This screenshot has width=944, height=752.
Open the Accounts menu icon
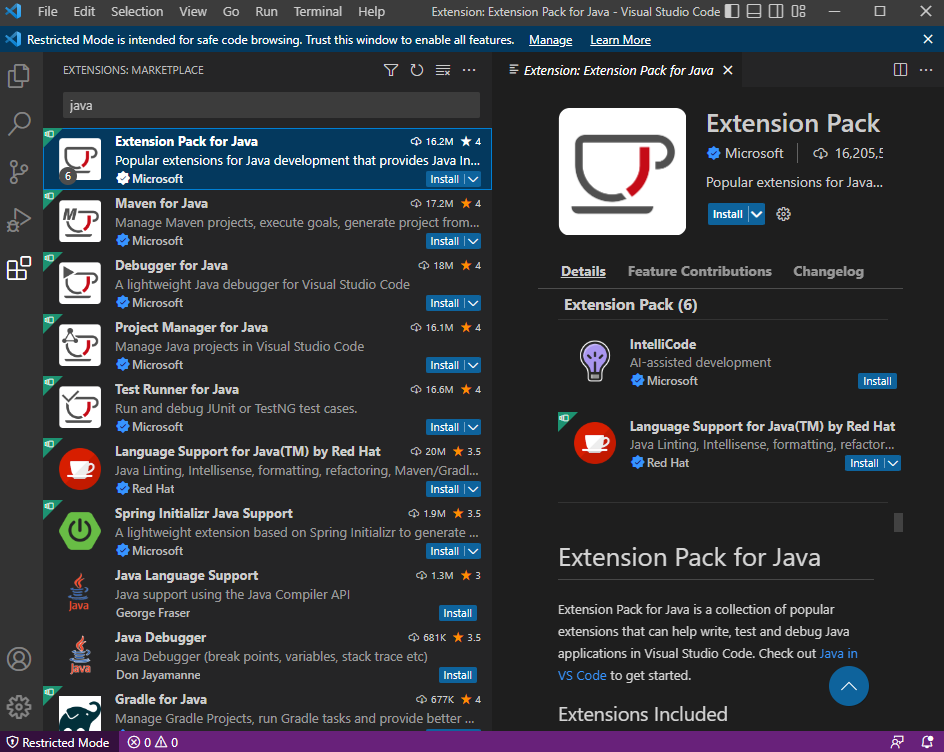click(19, 659)
